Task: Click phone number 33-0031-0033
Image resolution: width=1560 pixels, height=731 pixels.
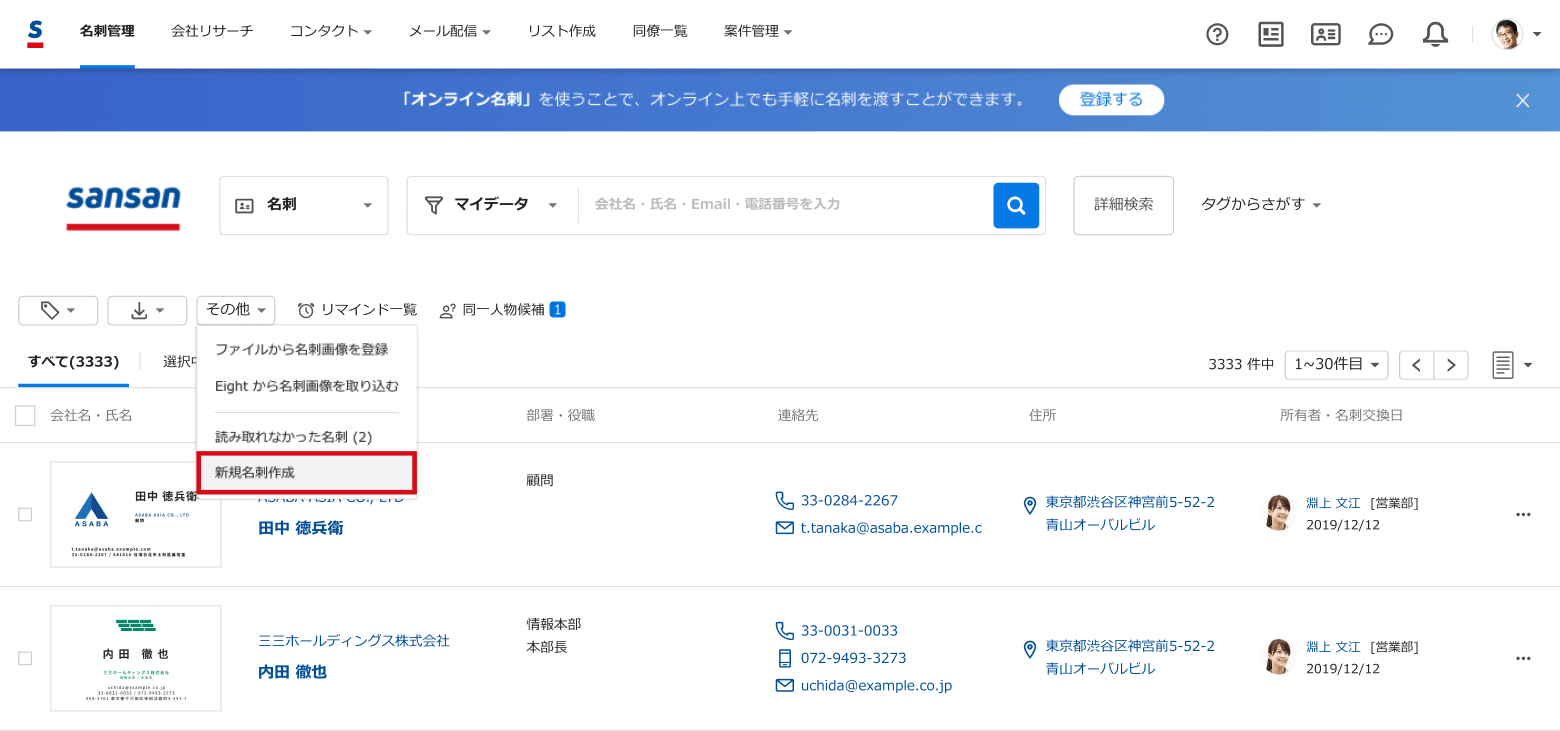Action: point(850,631)
